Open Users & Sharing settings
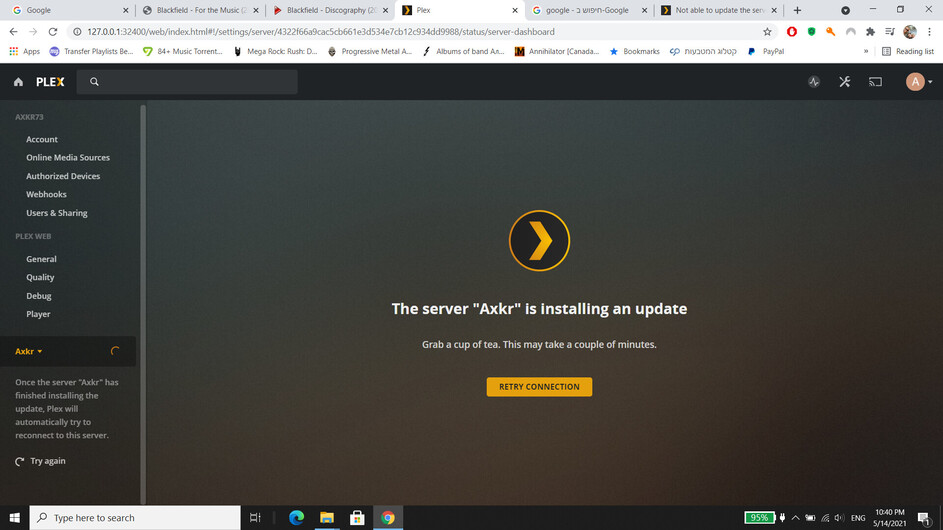 coord(57,213)
